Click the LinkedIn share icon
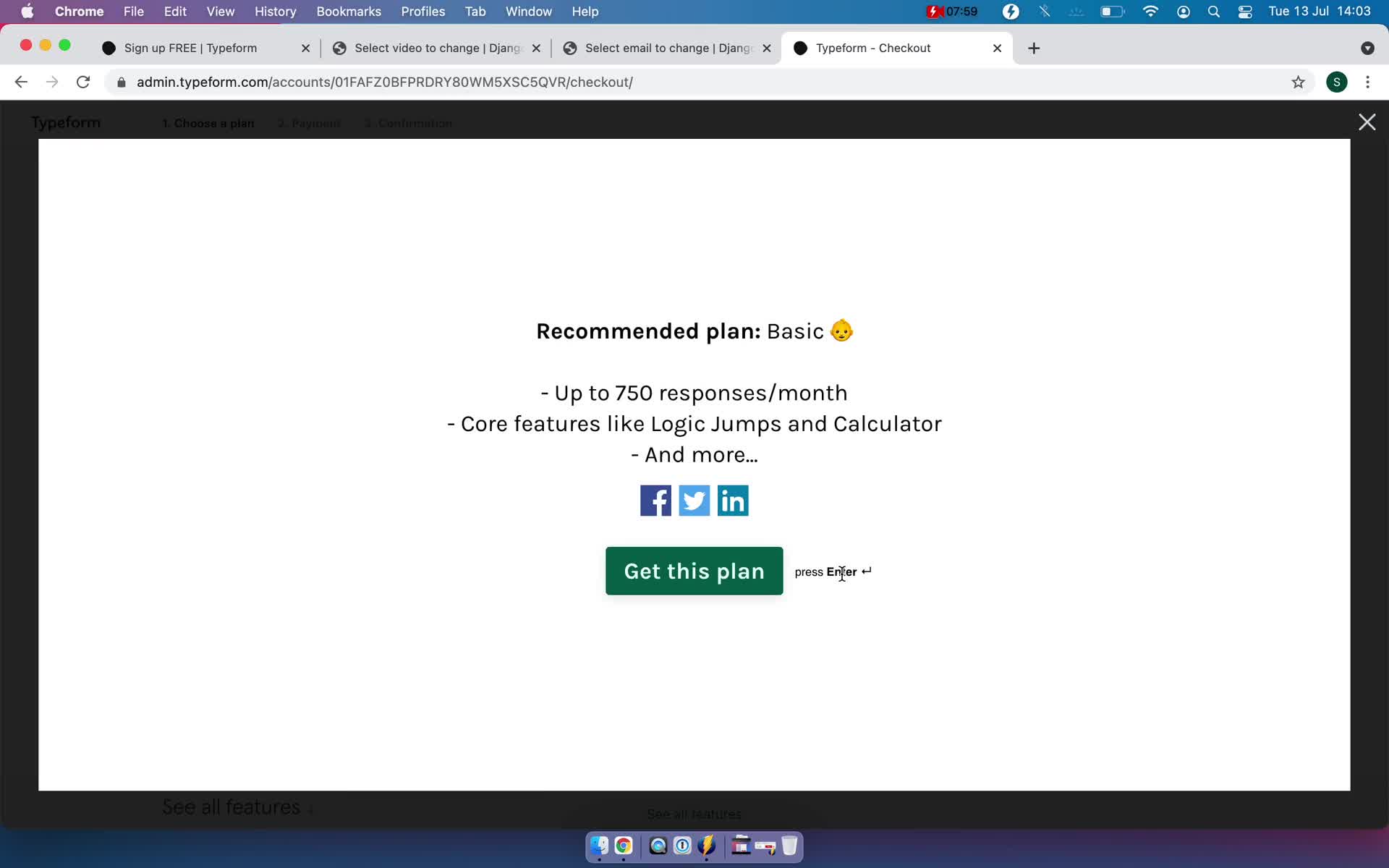Image resolution: width=1389 pixels, height=868 pixels. 732,500
